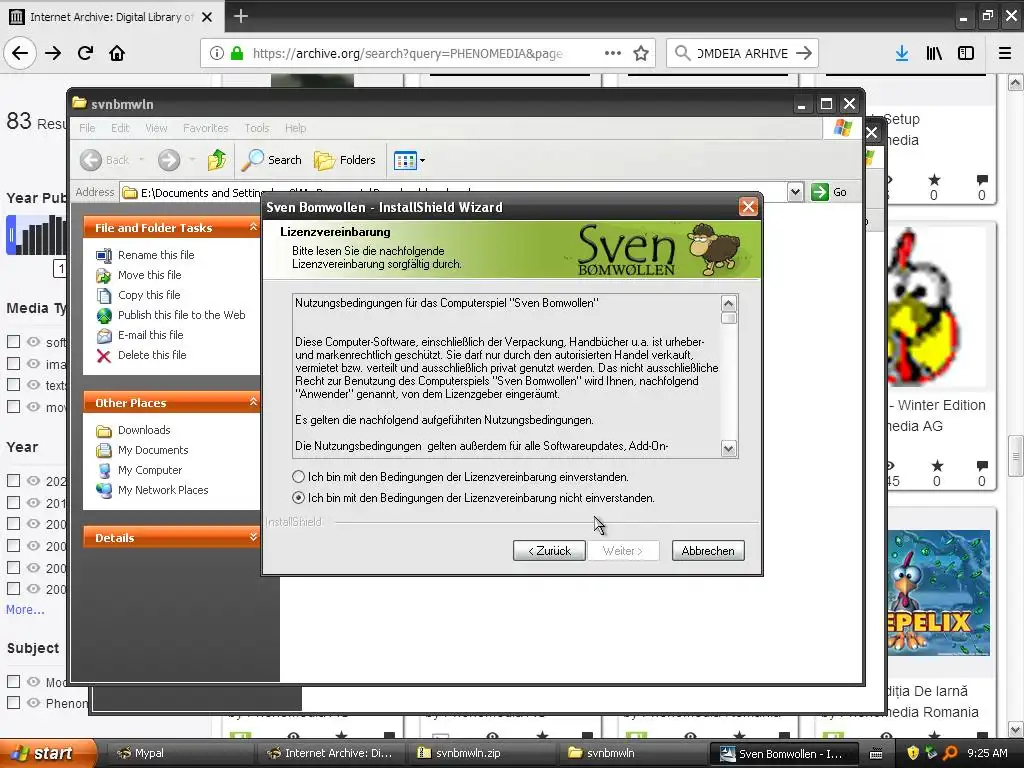The image size is (1024, 768).
Task: Click the Search magnifier in Explorer toolbar
Action: click(x=252, y=160)
